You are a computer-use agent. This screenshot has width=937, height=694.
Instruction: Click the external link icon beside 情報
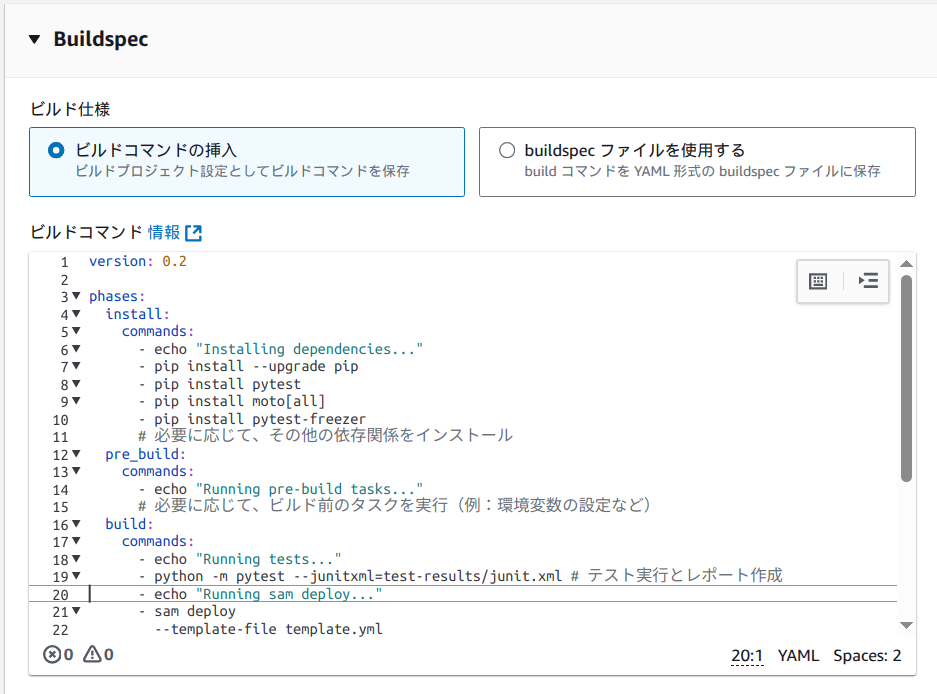194,233
